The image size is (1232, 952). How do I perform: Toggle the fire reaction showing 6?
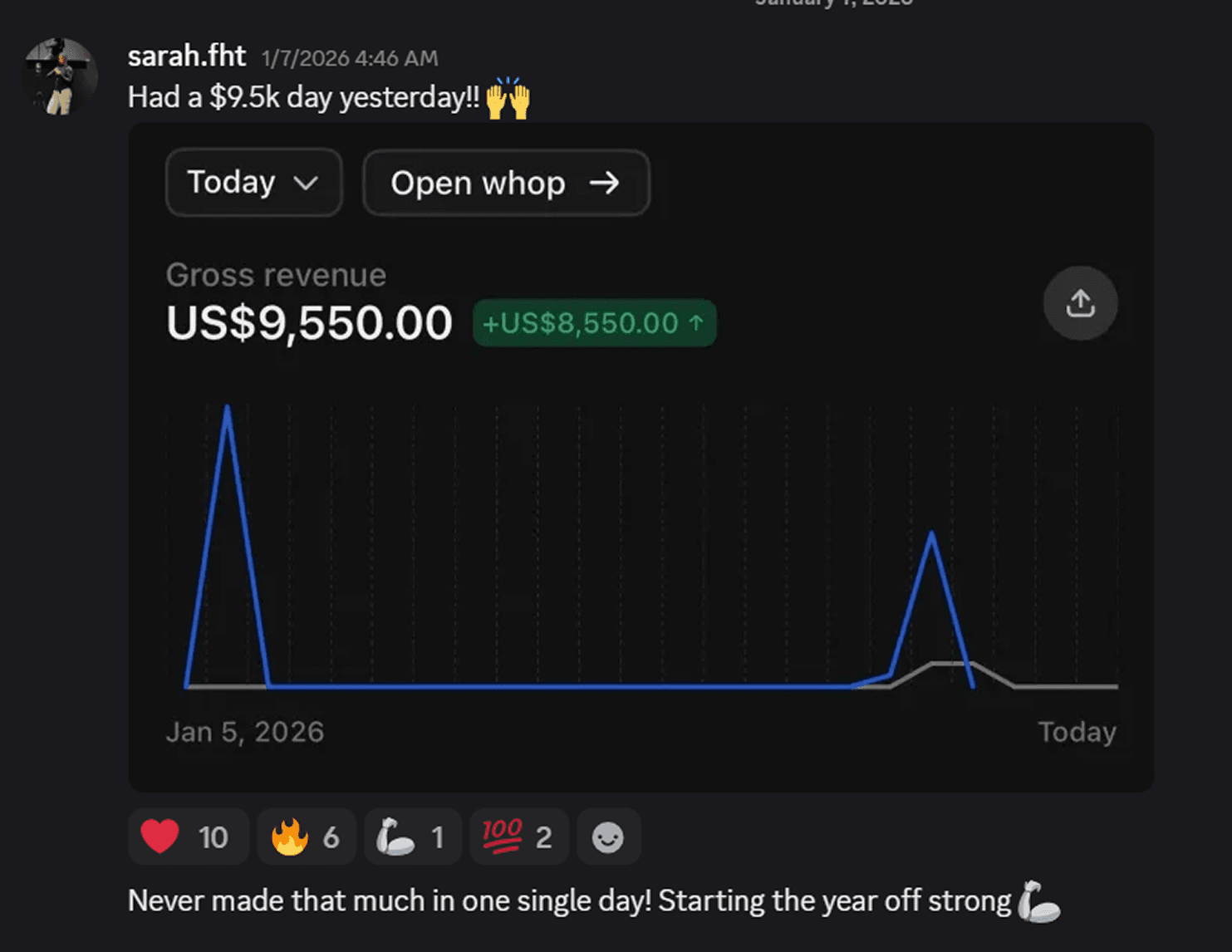point(306,837)
